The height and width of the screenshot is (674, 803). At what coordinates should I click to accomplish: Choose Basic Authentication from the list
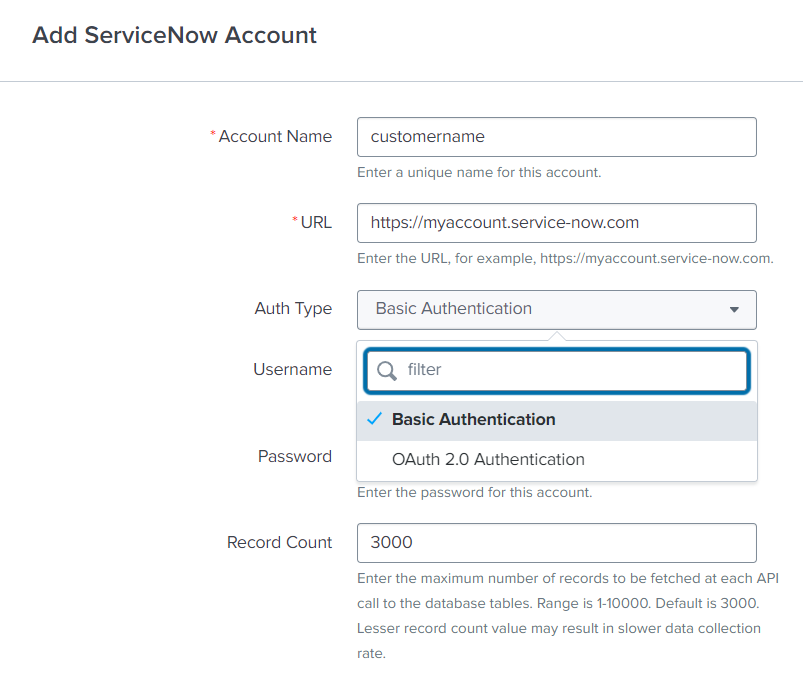coord(474,420)
